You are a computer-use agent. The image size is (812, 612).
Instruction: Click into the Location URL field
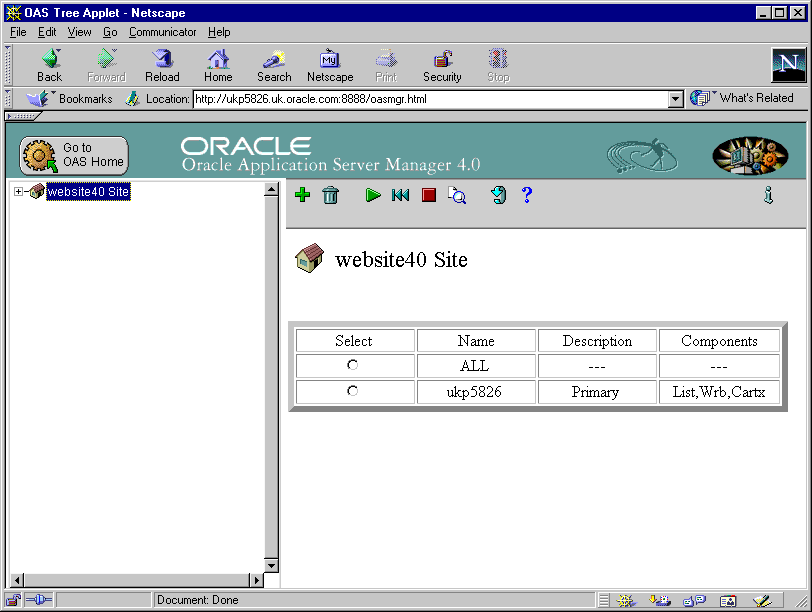(x=430, y=99)
